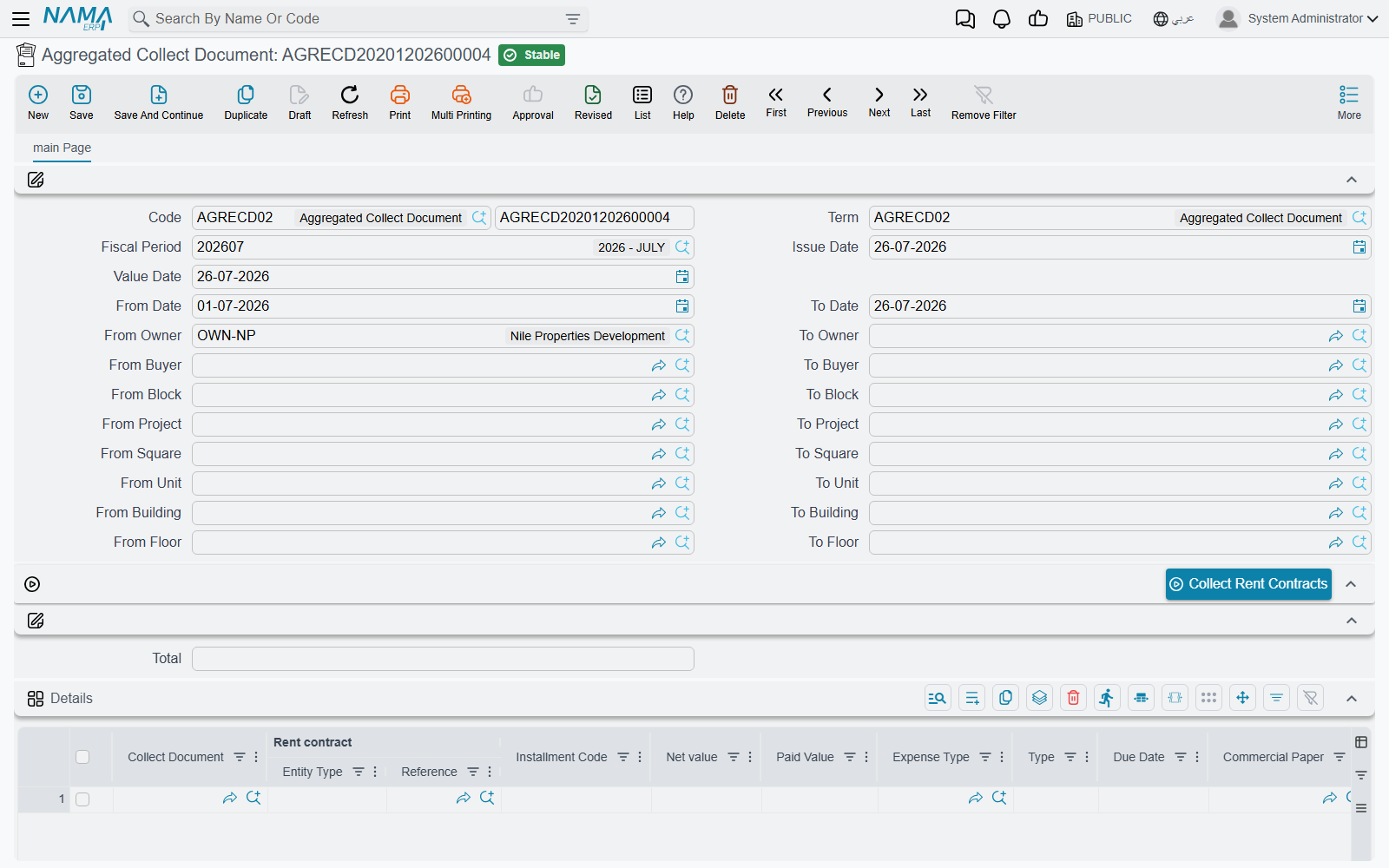The width and height of the screenshot is (1389, 868).
Task: Open To Date calendar picker
Action: (x=1359, y=306)
